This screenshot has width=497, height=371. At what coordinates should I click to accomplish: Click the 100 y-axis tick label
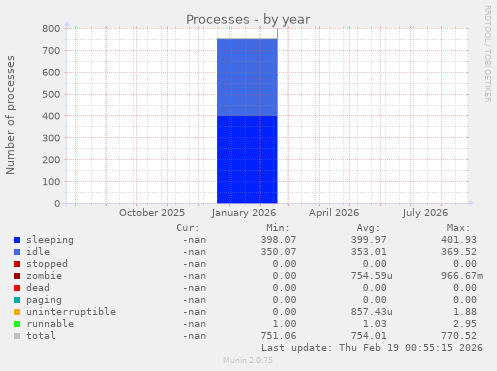[x=51, y=182]
